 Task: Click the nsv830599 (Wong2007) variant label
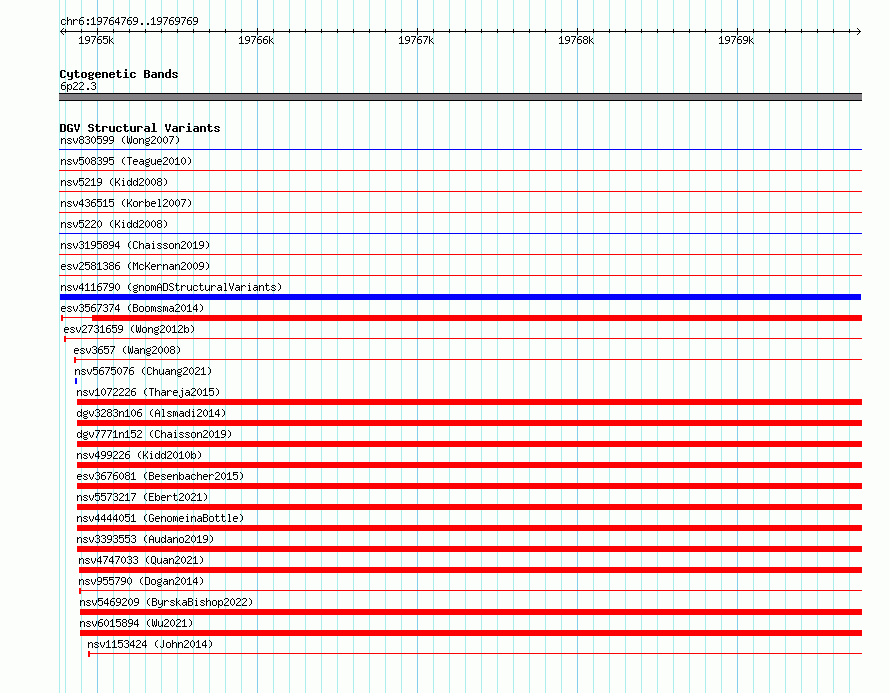pyautogui.click(x=120, y=140)
